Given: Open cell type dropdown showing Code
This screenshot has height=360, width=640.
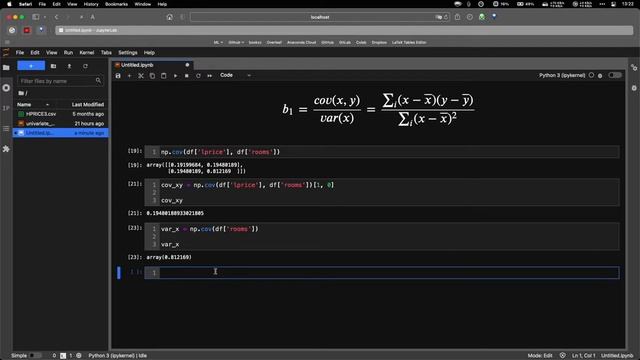Looking at the screenshot, I should [236, 75].
